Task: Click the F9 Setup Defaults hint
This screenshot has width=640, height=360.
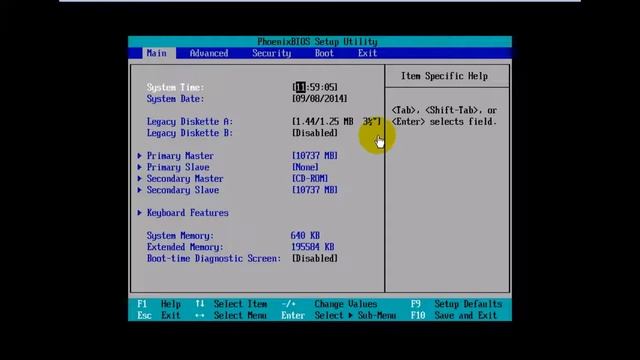Action: pyautogui.click(x=456, y=304)
